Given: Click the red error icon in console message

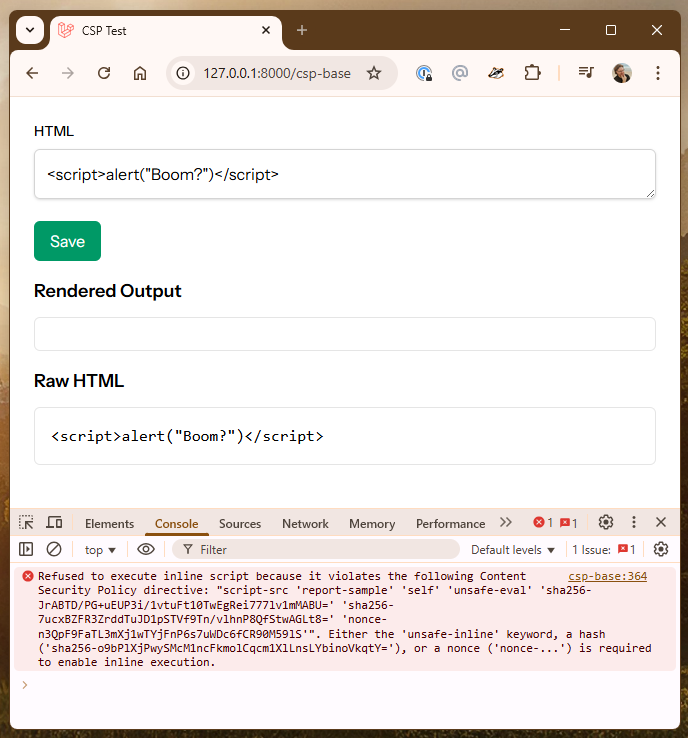Looking at the screenshot, I should [x=28, y=576].
